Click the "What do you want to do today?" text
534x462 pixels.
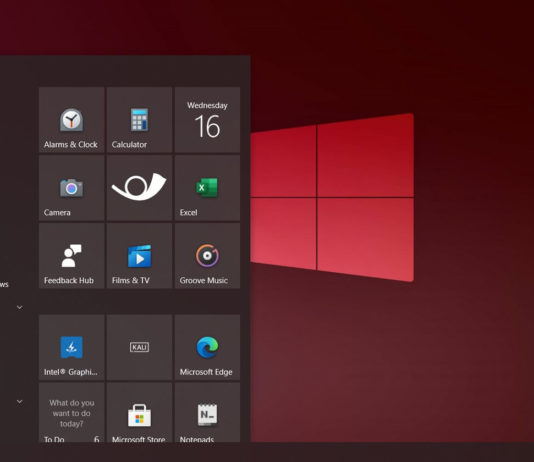(72, 413)
